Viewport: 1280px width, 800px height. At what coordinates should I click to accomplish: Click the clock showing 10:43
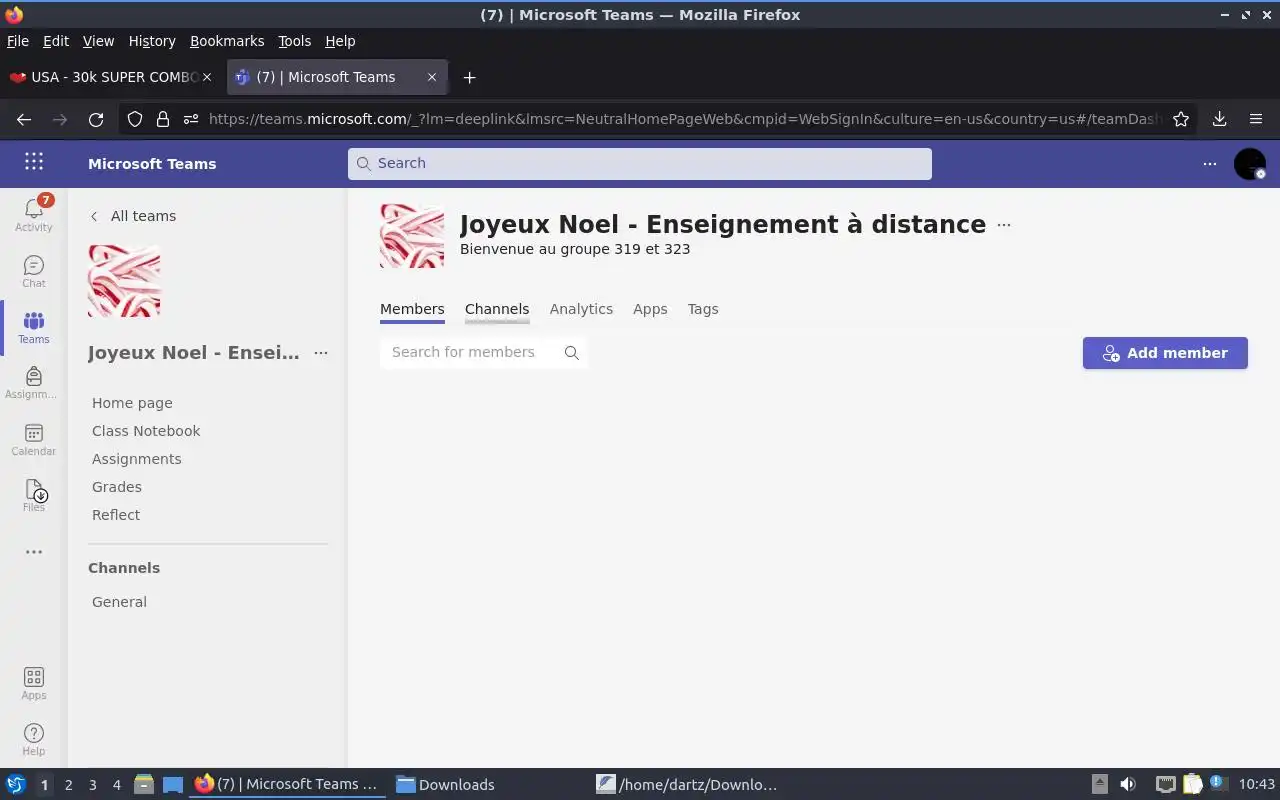tap(1257, 785)
